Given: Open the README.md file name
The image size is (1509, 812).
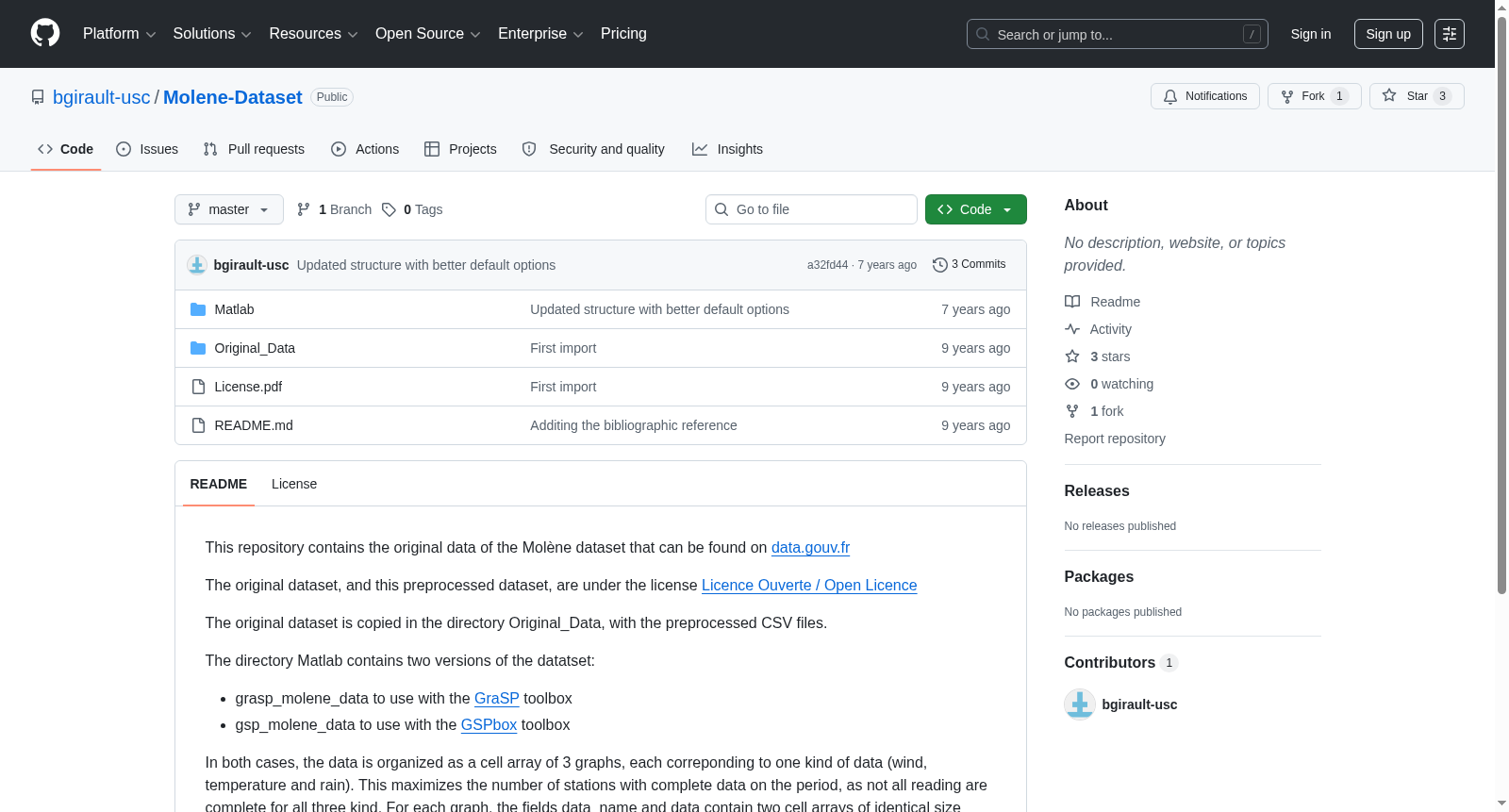Looking at the screenshot, I should coord(254,425).
